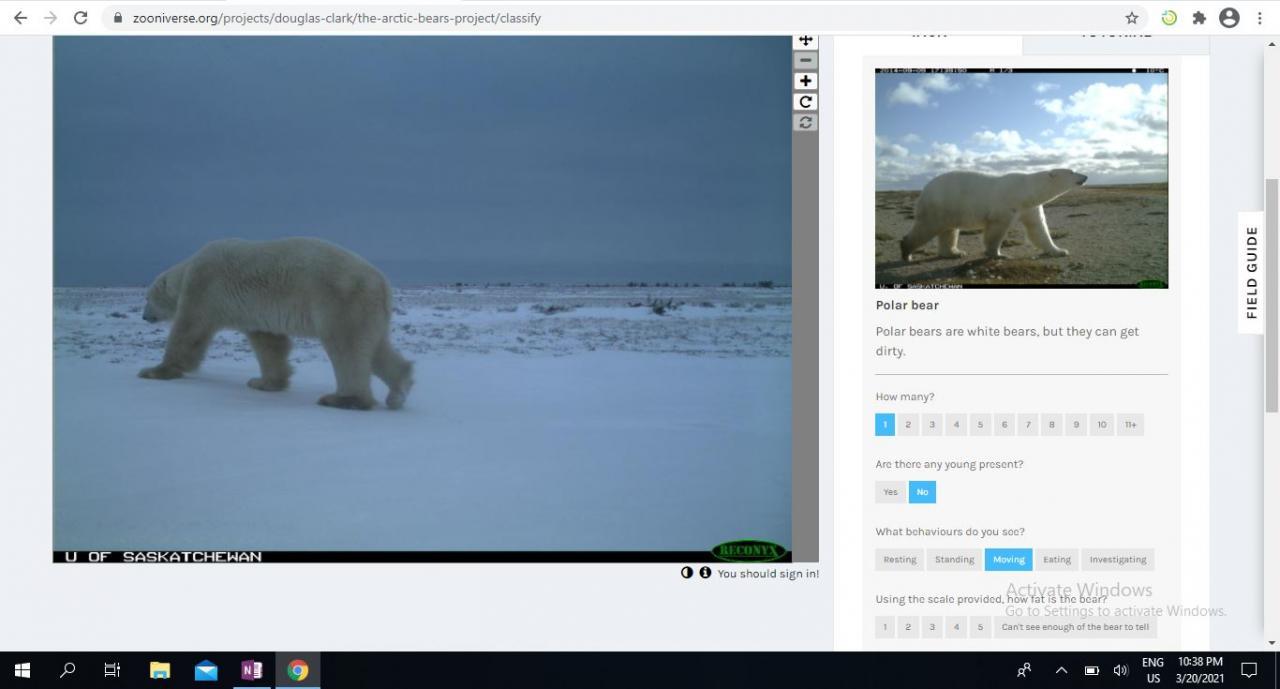The image size is (1280, 689).
Task: Choose Can't see enough of the bear
Action: click(x=1075, y=627)
